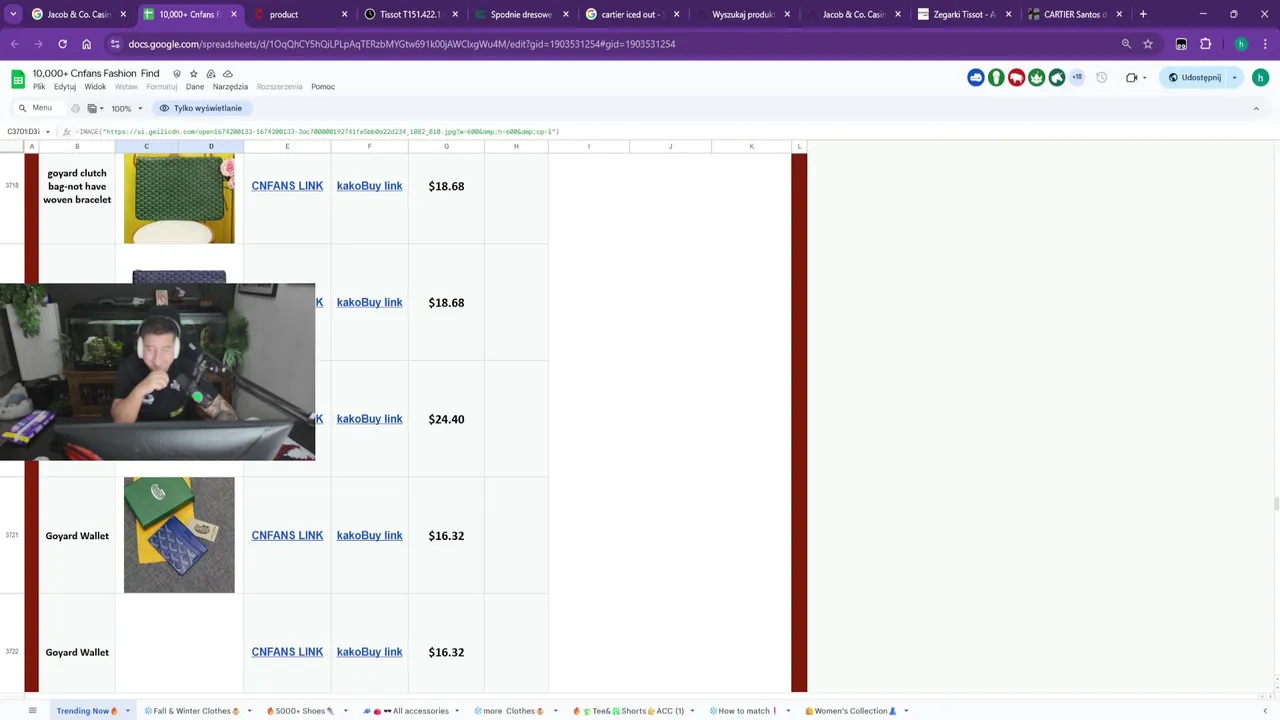Open the Narzędzia menu

point(230,87)
